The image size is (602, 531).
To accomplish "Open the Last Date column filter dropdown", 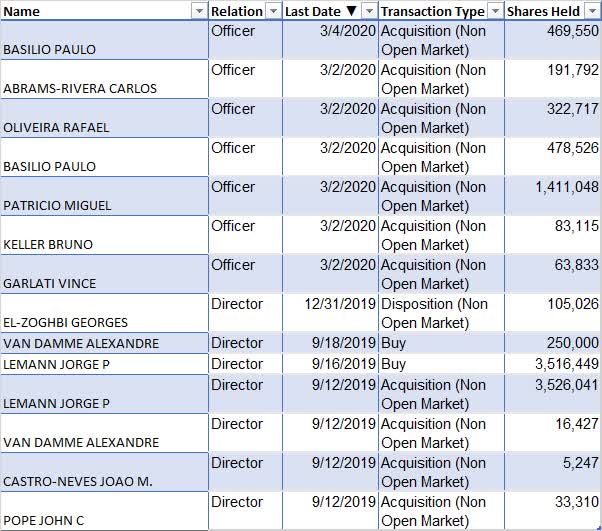I will click(x=369, y=11).
